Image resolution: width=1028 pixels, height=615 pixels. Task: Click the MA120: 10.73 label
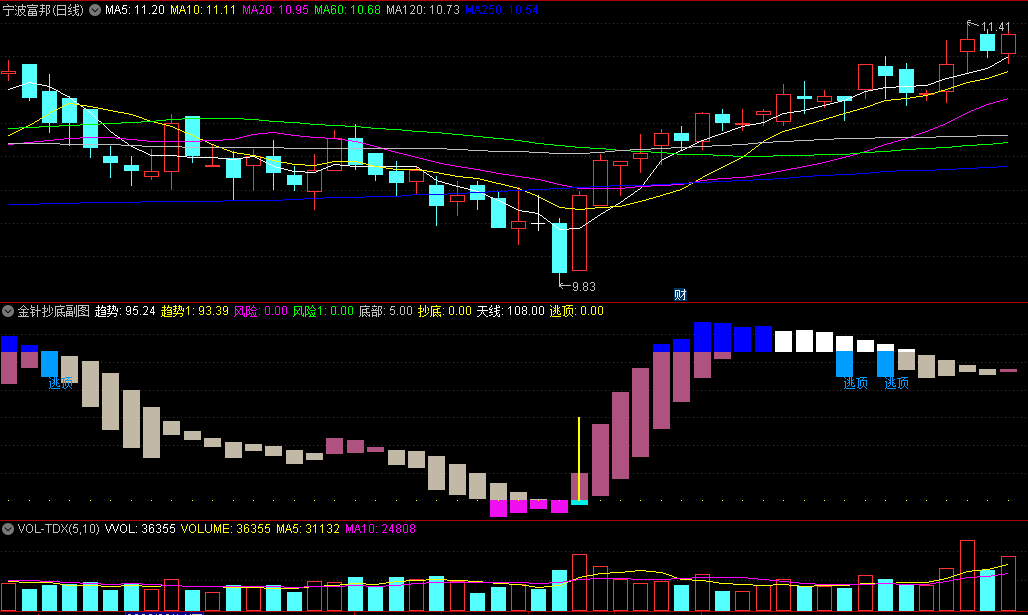click(423, 10)
